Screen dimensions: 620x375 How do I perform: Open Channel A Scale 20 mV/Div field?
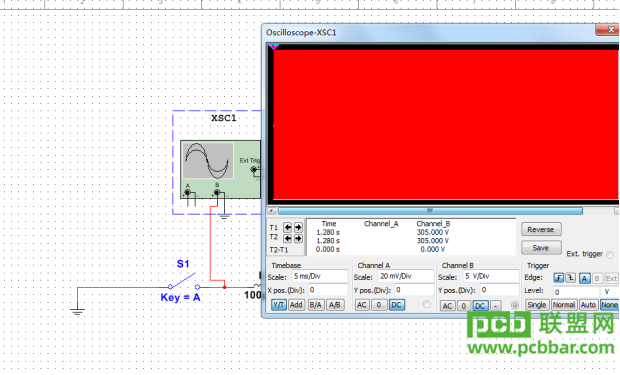tap(406, 276)
